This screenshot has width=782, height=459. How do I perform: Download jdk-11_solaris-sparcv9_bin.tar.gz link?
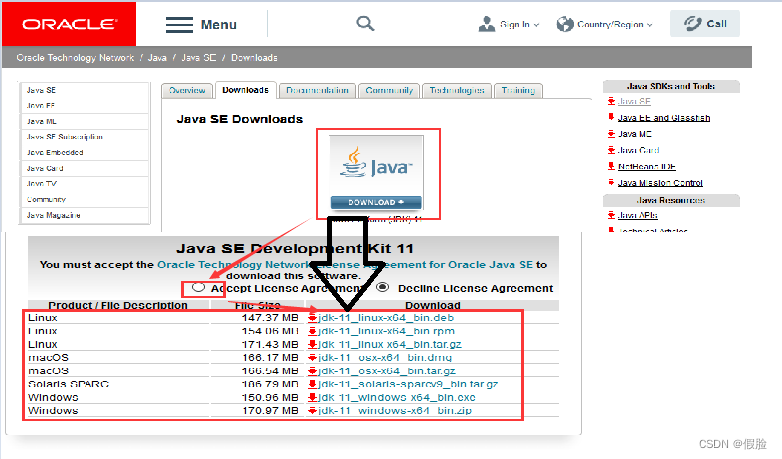pyautogui.click(x=408, y=384)
